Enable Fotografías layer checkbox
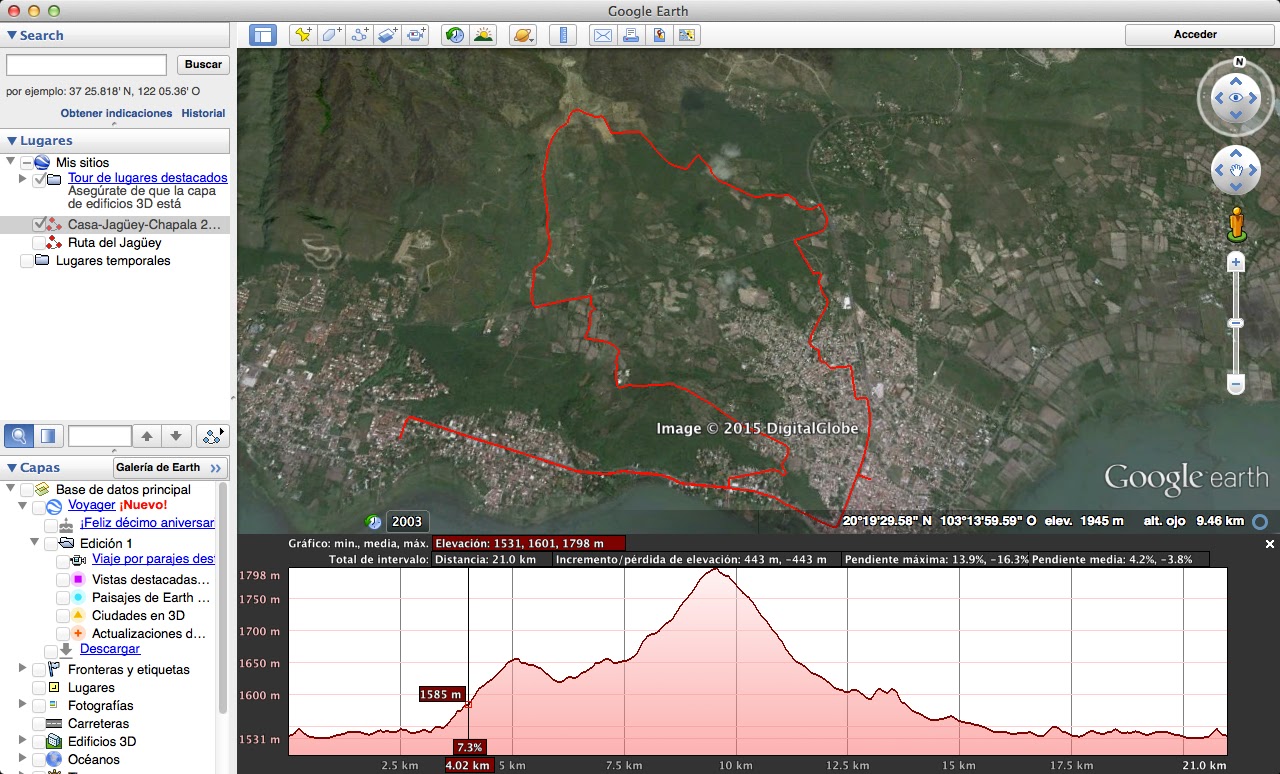The image size is (1280, 774). 39,706
